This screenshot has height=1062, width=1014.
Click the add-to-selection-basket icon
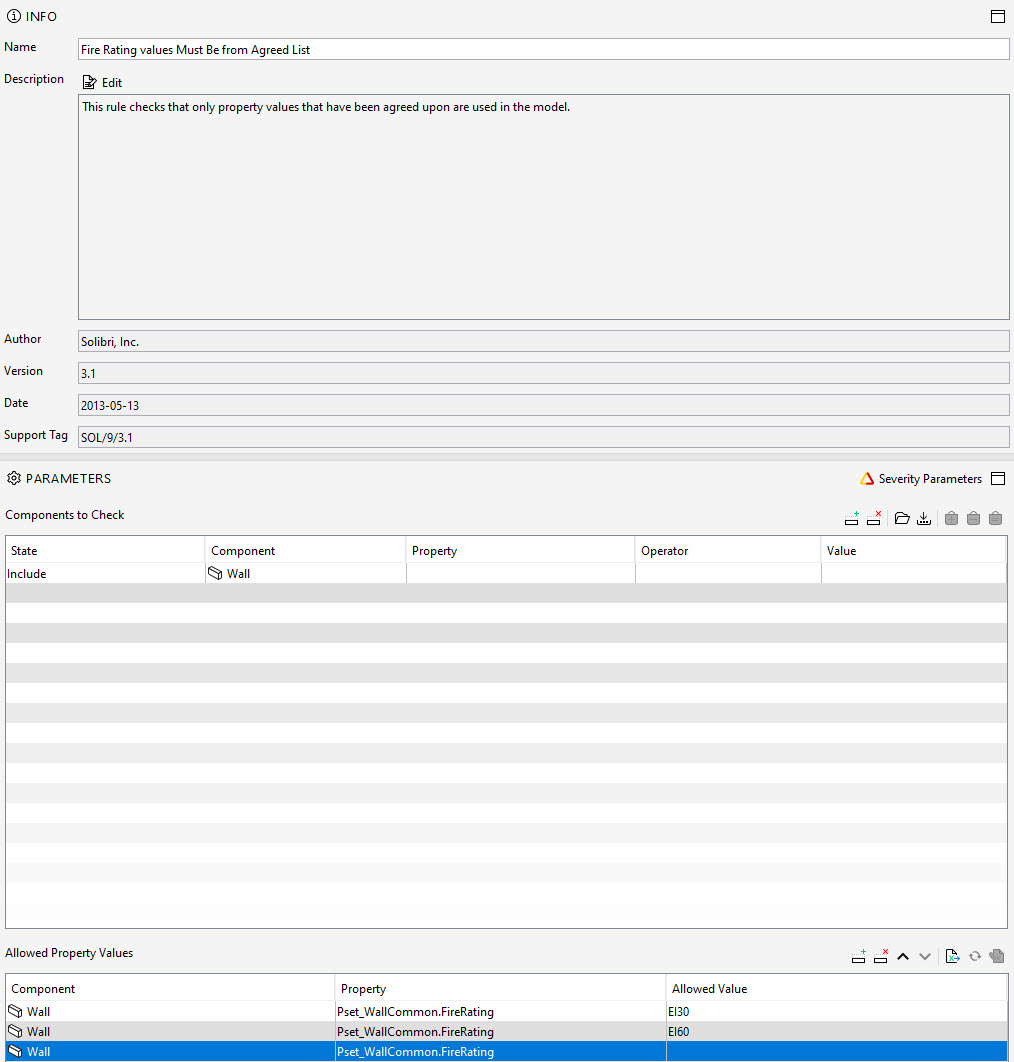tap(951, 518)
